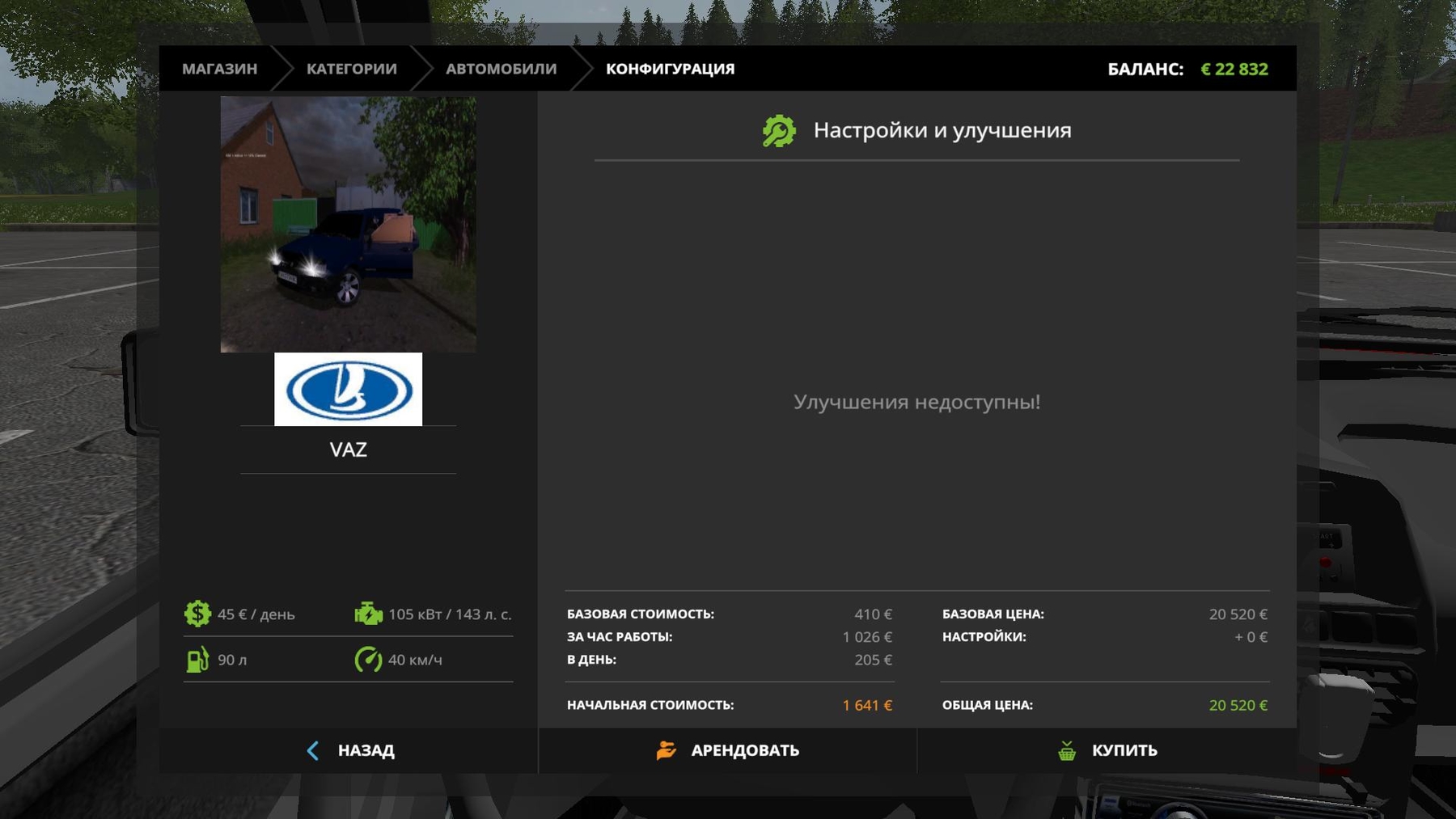Click the balance amount € 22 832
Image resolution: width=1456 pixels, height=819 pixels.
pos(1234,70)
